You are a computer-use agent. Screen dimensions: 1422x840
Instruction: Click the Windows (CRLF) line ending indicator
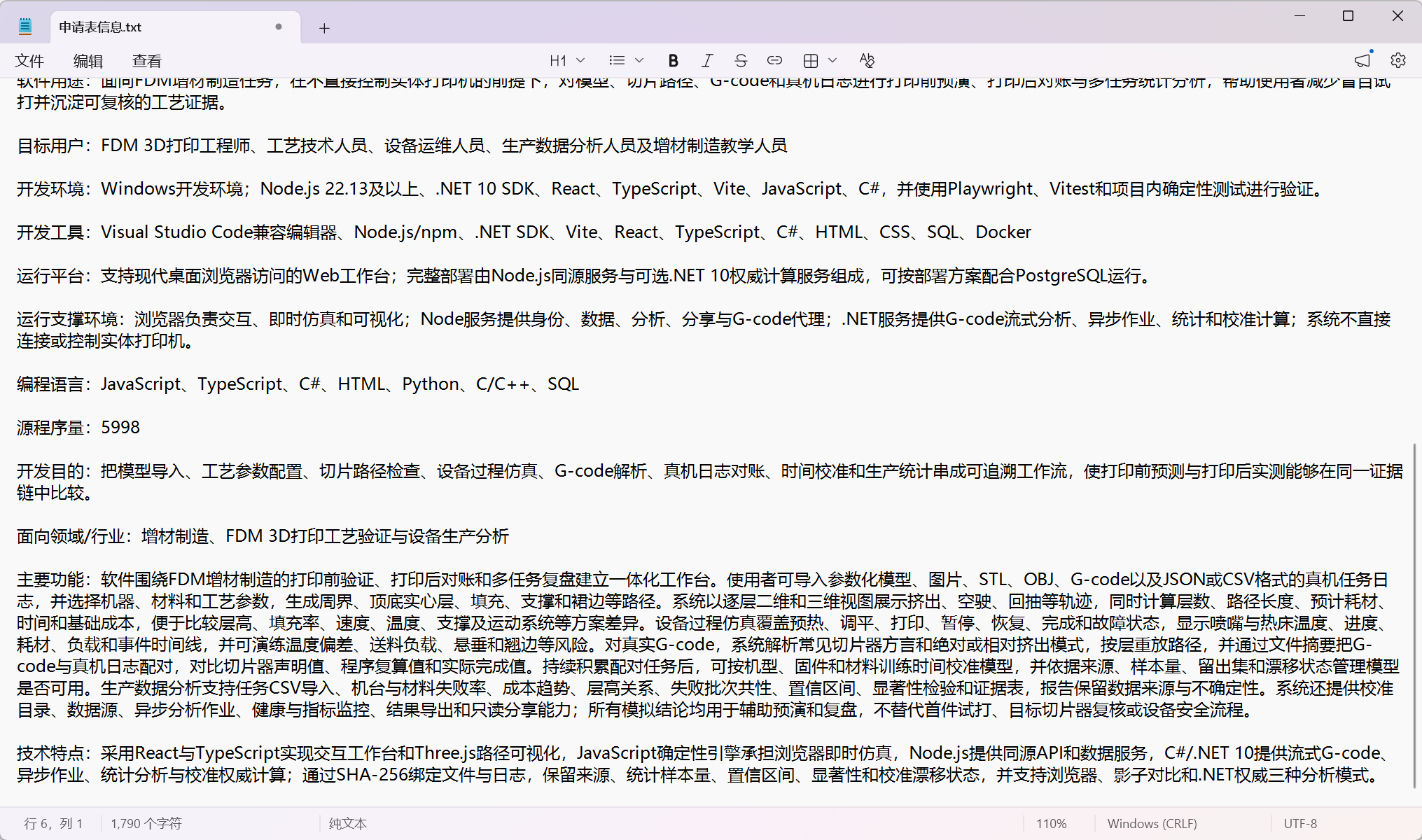pos(1152,824)
